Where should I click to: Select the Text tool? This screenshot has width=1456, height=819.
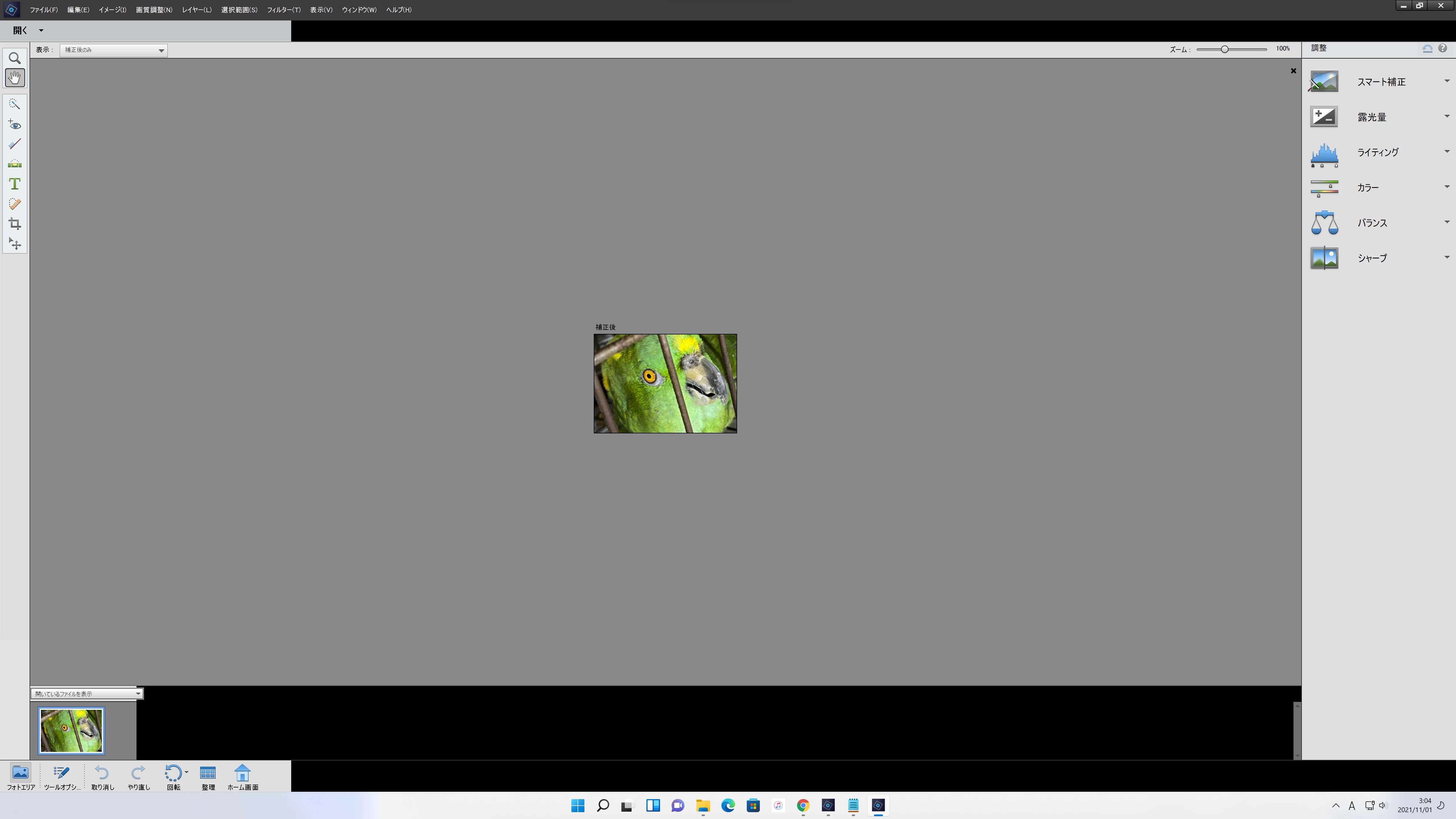[15, 184]
